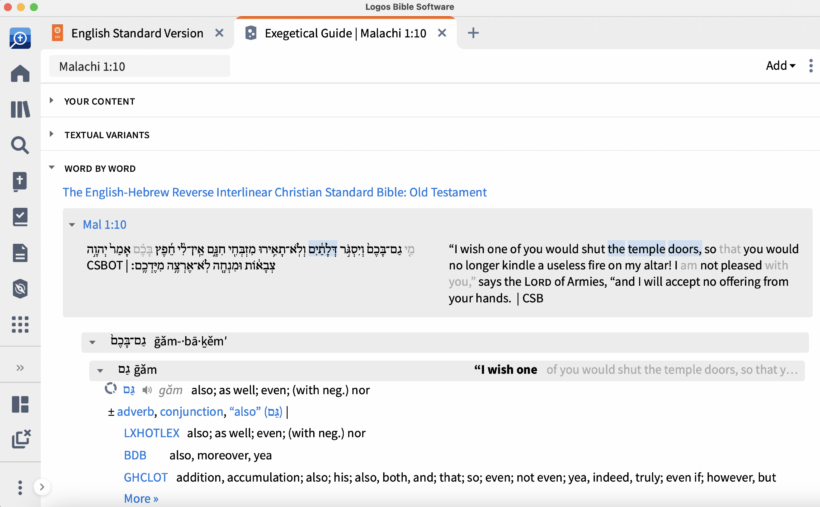Collapse the găm word entry
The height and width of the screenshot is (507, 820).
tap(100, 370)
